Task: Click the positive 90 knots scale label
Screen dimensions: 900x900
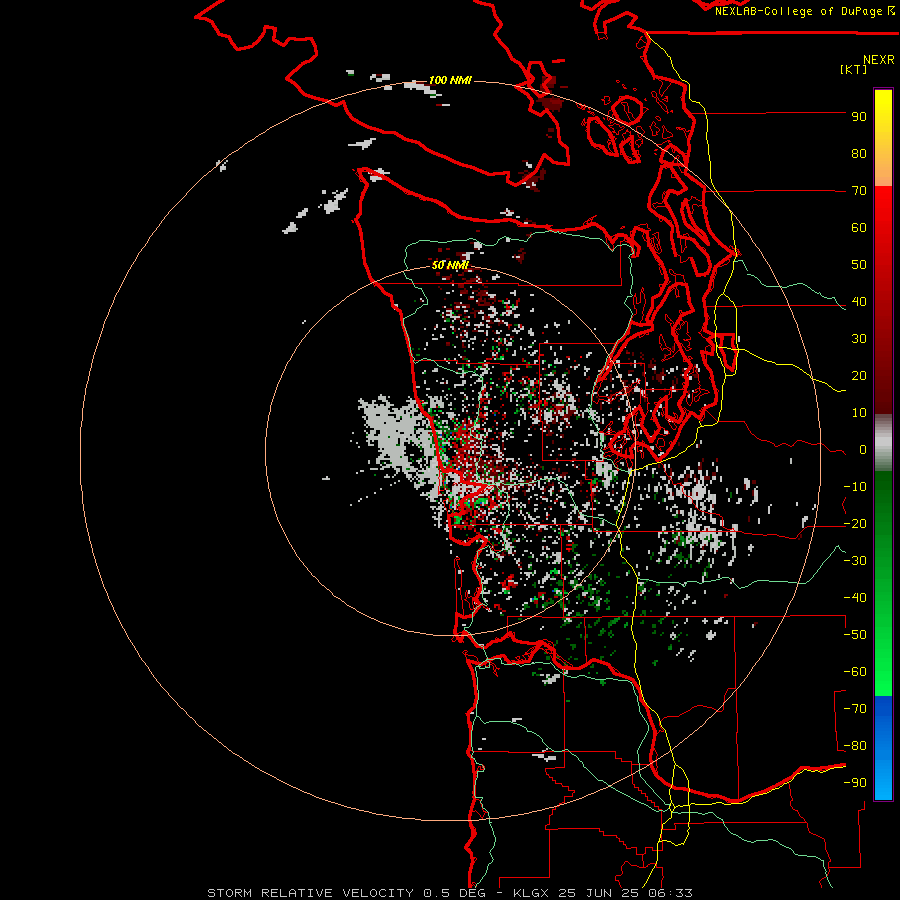Action: [x=859, y=117]
